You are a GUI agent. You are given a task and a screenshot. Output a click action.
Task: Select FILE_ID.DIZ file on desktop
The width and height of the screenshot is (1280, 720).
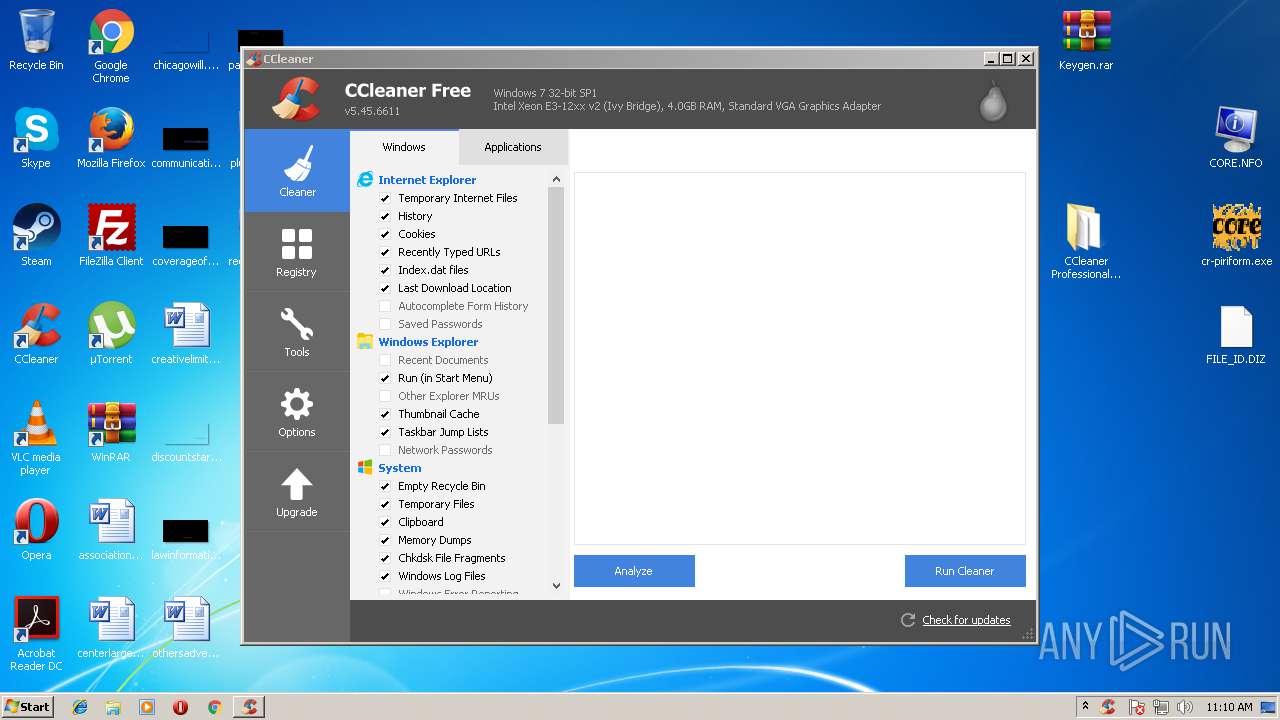point(1236,334)
